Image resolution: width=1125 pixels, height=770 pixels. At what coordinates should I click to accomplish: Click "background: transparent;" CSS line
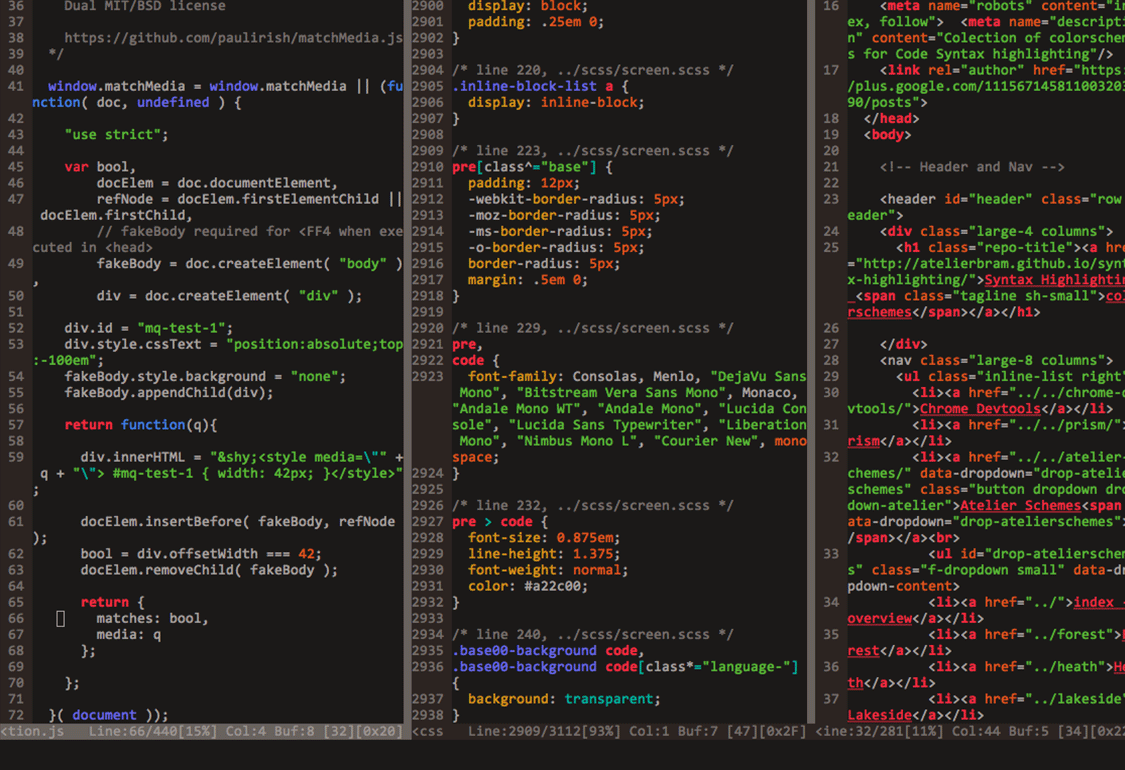coord(564,699)
